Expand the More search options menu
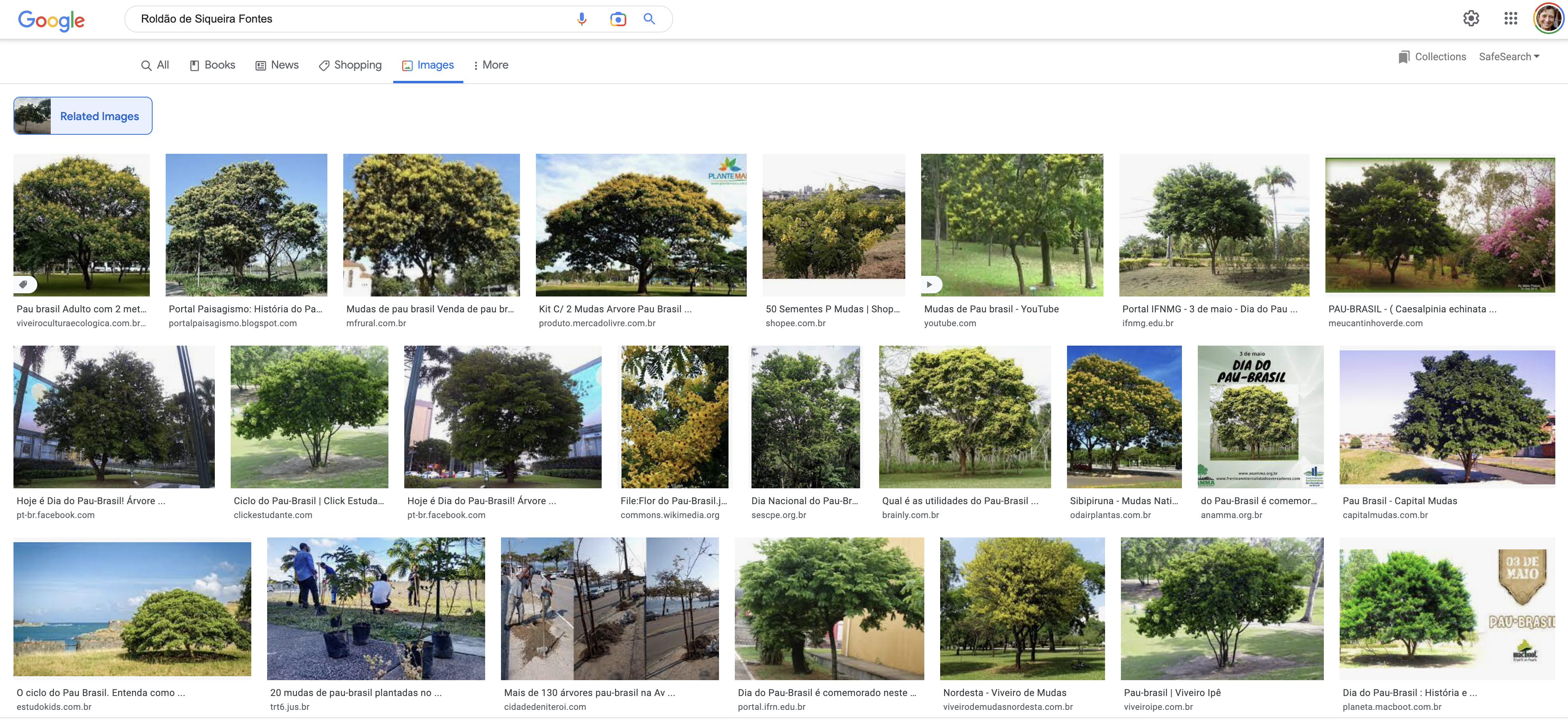 [490, 65]
